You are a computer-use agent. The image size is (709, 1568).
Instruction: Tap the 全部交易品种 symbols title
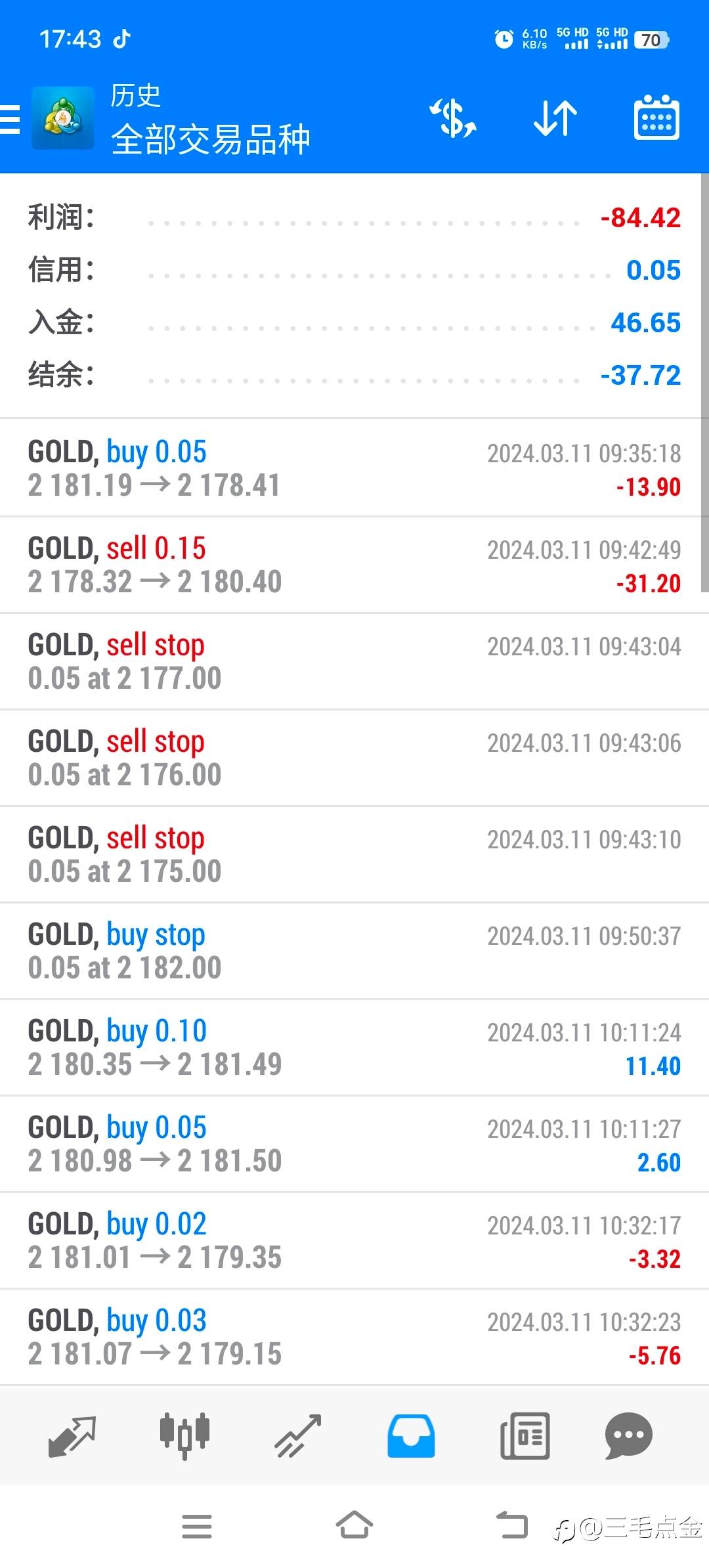210,139
